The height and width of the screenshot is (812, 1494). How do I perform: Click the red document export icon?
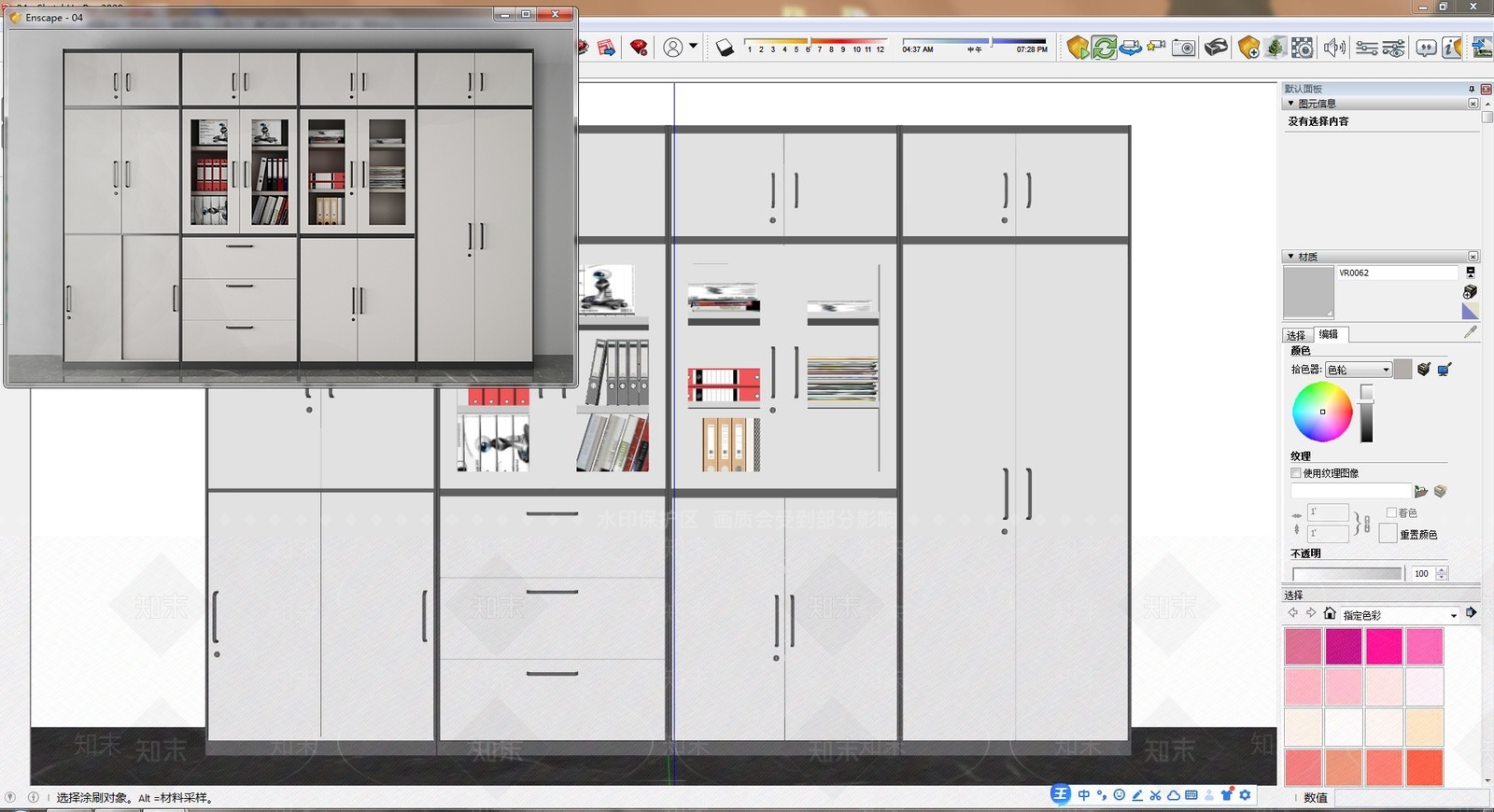tap(607, 47)
